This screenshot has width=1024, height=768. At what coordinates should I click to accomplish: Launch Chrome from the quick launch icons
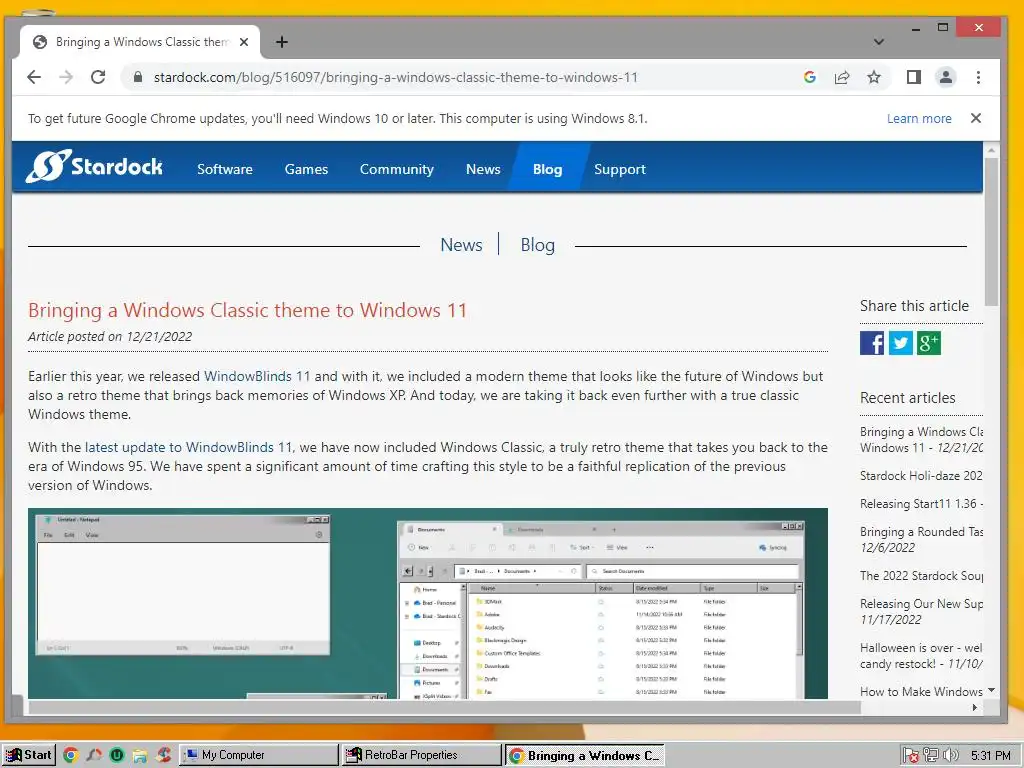click(71, 755)
